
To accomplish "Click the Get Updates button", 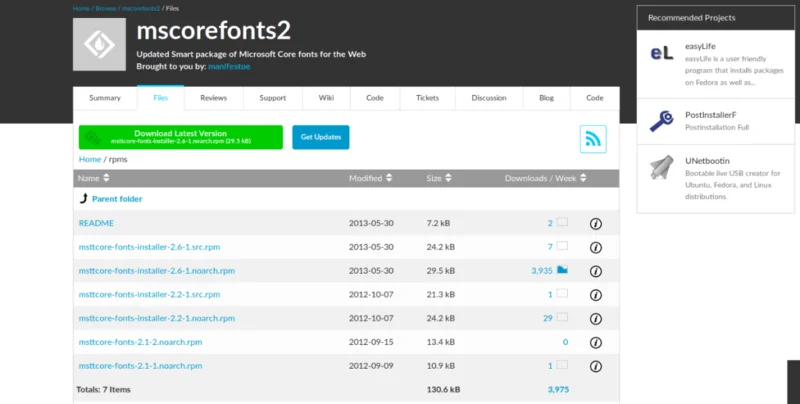I will click(x=321, y=137).
